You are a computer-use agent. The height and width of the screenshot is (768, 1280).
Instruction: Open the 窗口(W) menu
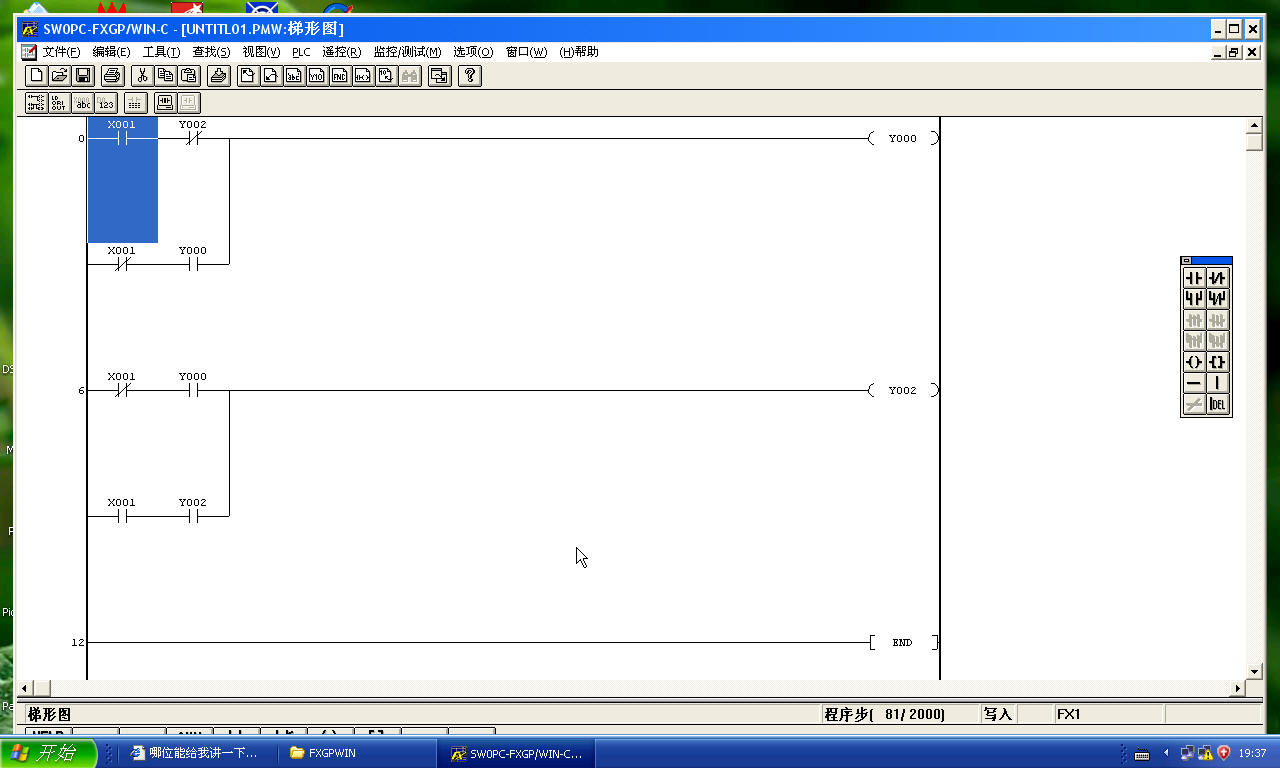click(526, 52)
